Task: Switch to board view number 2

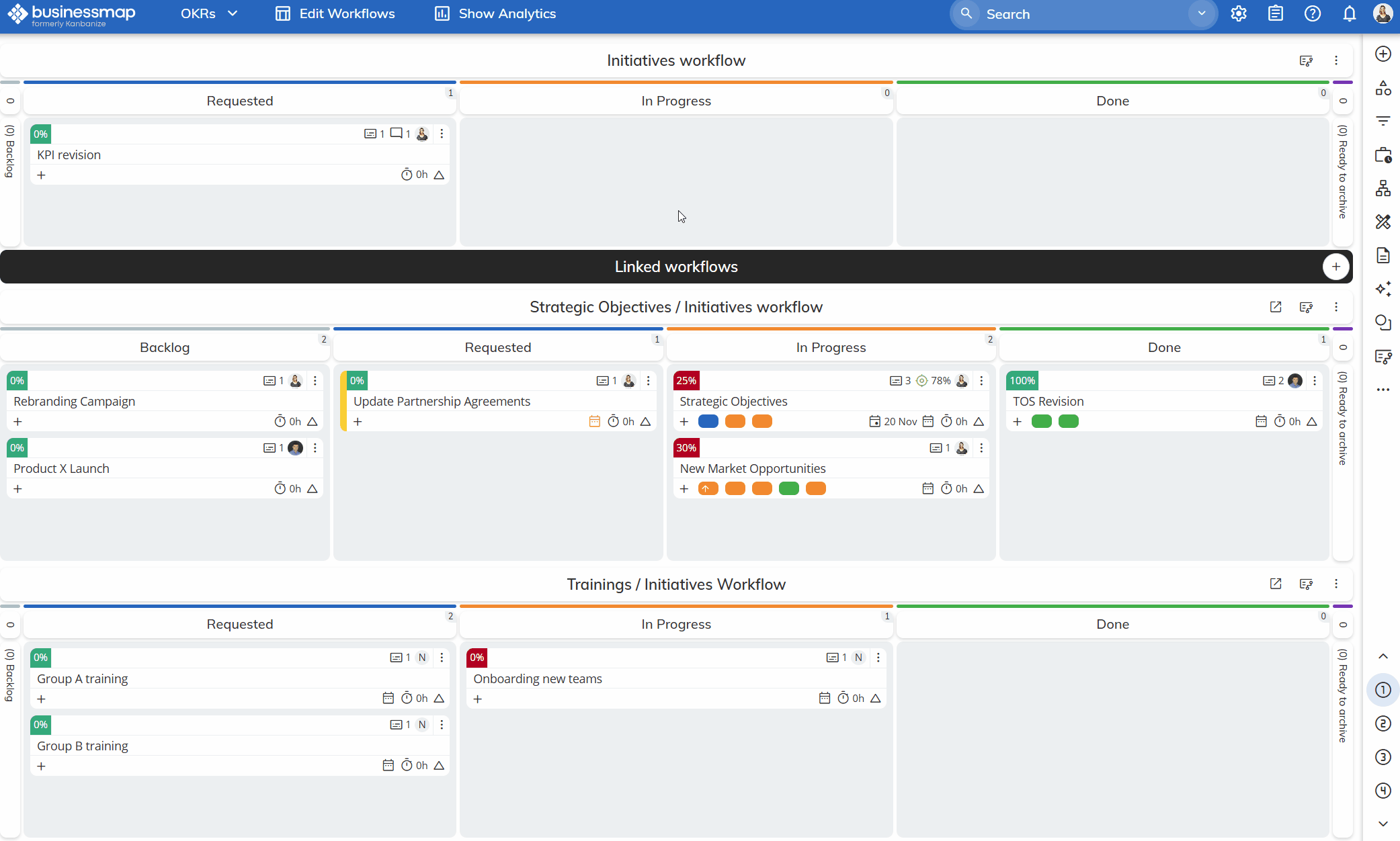Action: point(1383,723)
